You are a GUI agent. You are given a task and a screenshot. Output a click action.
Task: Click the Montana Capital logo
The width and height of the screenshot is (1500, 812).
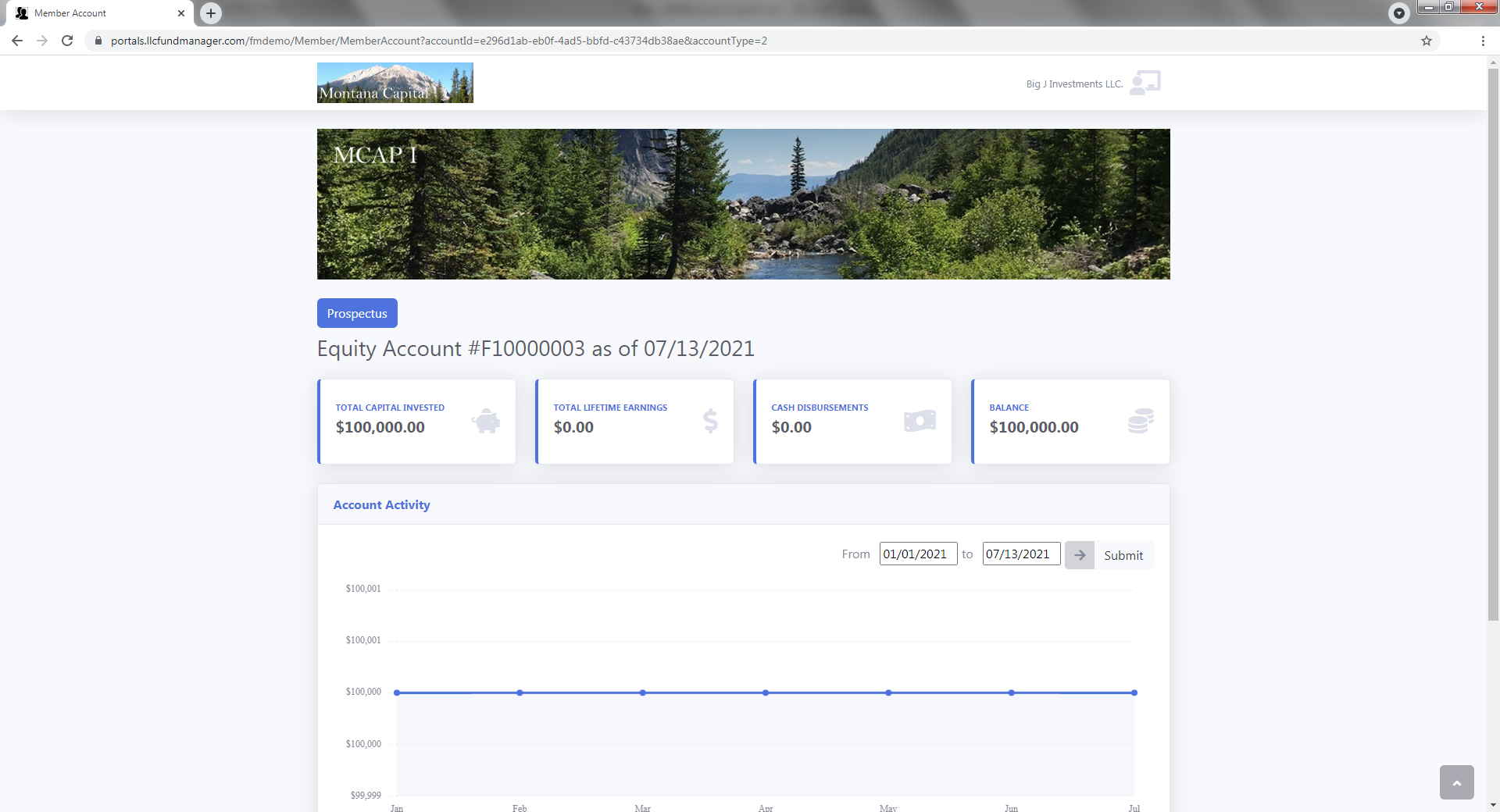pos(395,82)
